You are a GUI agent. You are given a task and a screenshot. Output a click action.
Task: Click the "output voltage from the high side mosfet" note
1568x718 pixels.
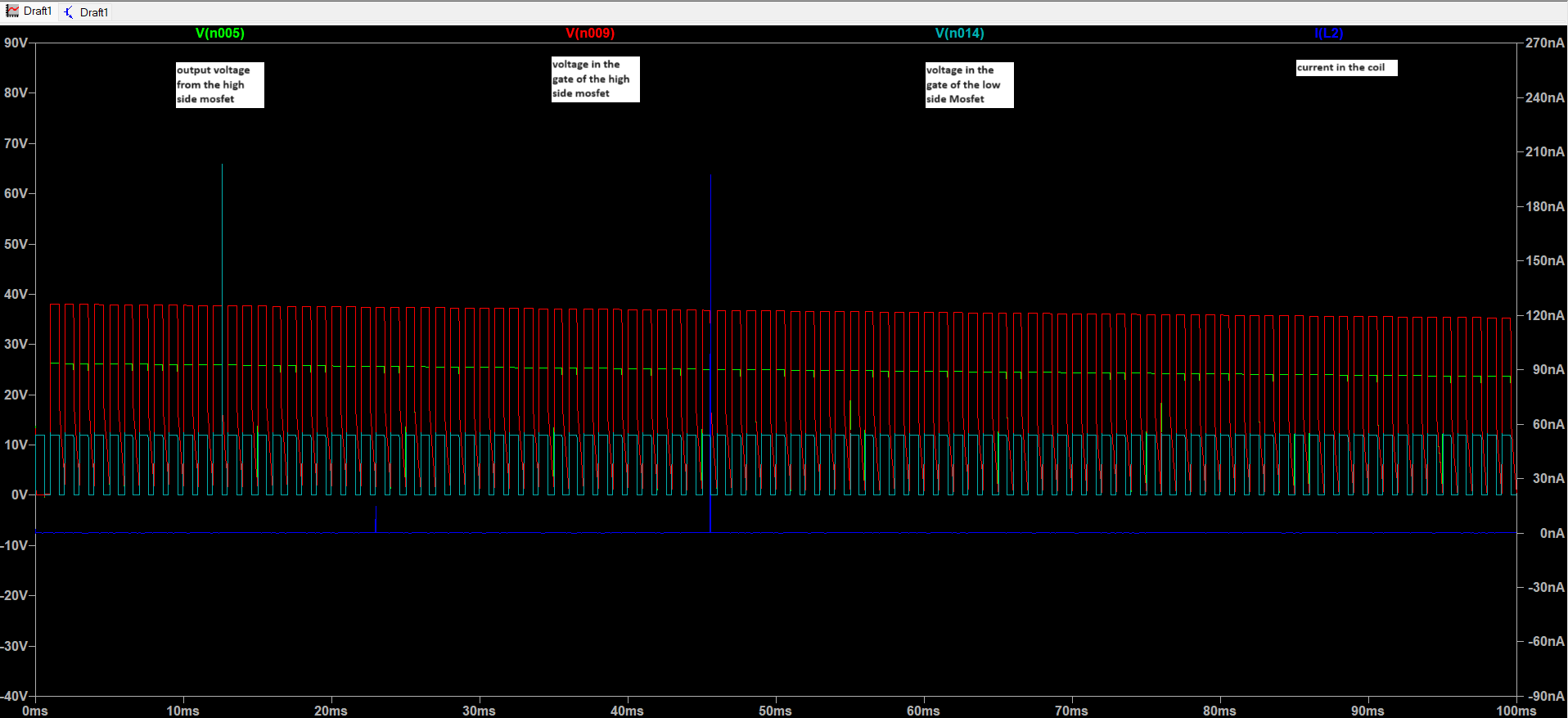219,84
